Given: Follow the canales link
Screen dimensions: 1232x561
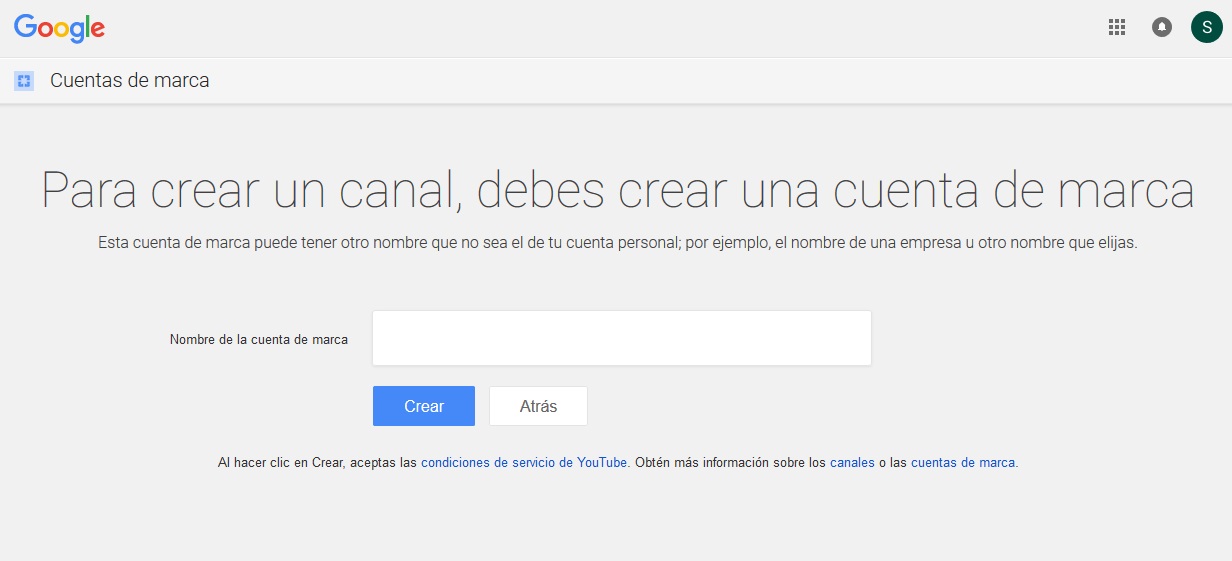Looking at the screenshot, I should pos(852,463).
